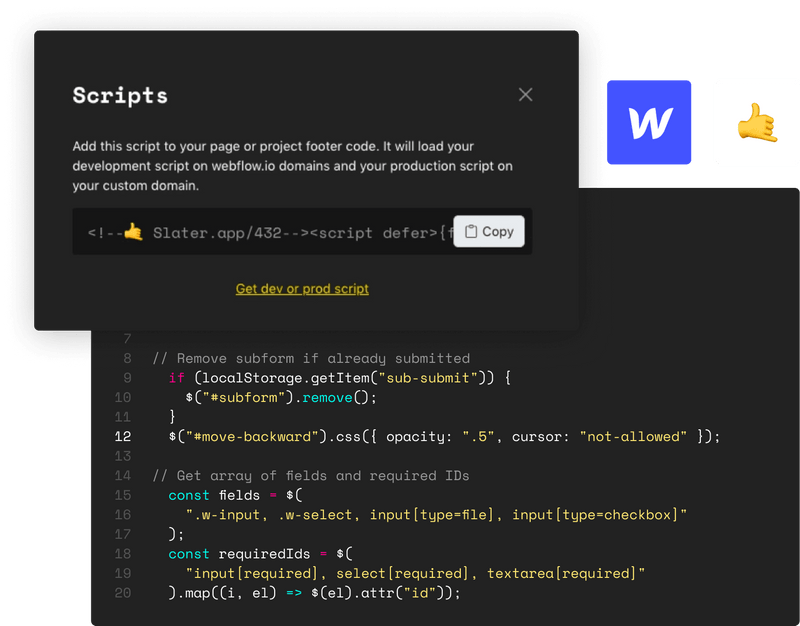Close the Scripts dialog with the X

pyautogui.click(x=525, y=95)
